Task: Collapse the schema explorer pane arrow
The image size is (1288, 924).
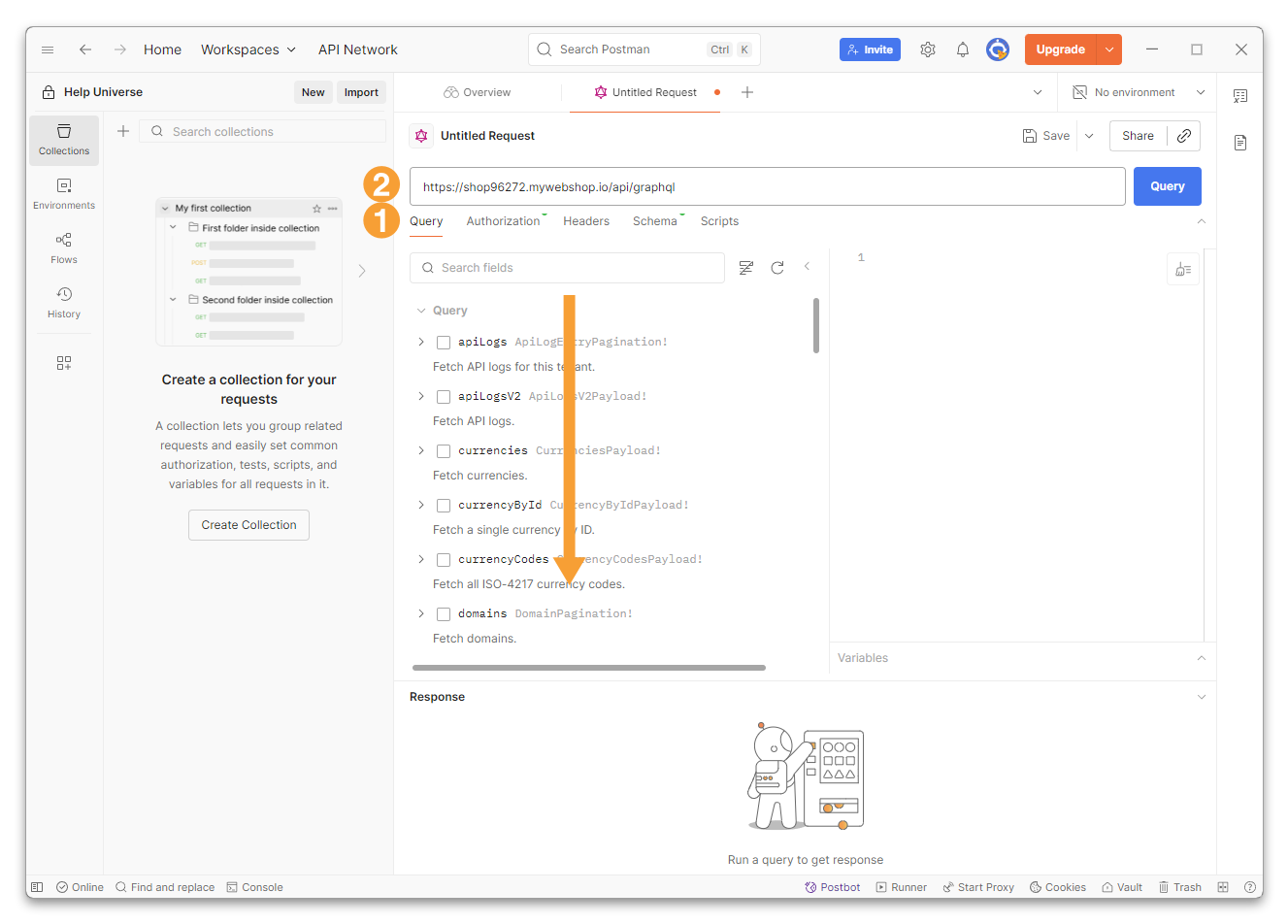Action: pos(807,267)
